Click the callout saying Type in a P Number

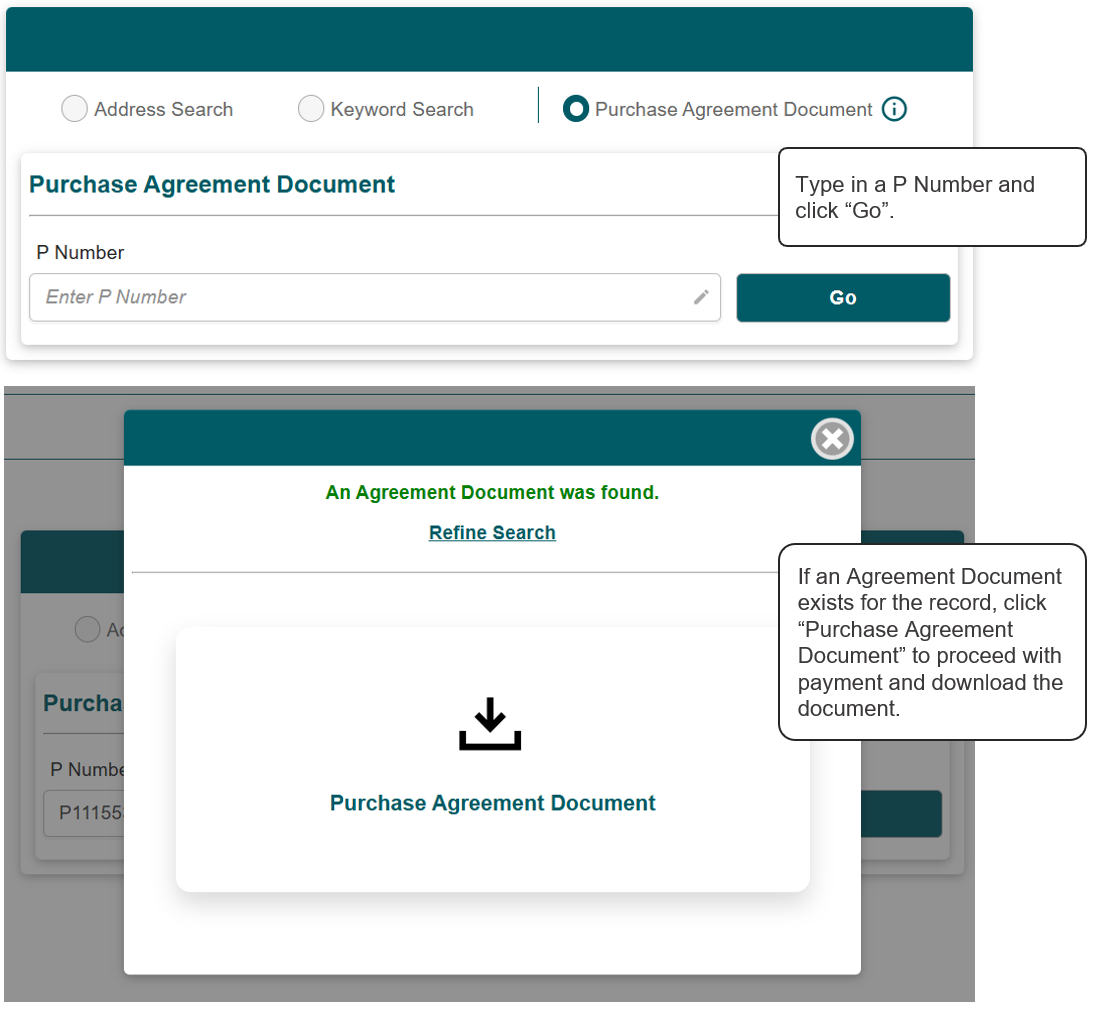pyautogui.click(x=931, y=197)
